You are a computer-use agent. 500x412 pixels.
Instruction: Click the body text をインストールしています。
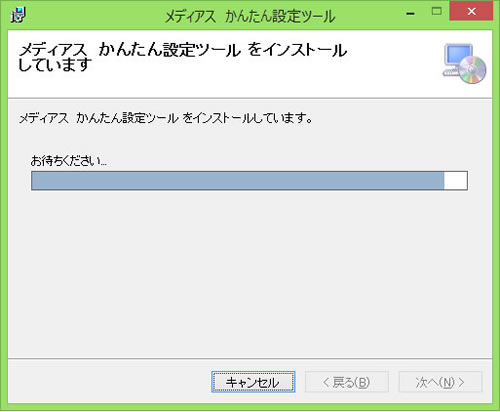coord(247,118)
